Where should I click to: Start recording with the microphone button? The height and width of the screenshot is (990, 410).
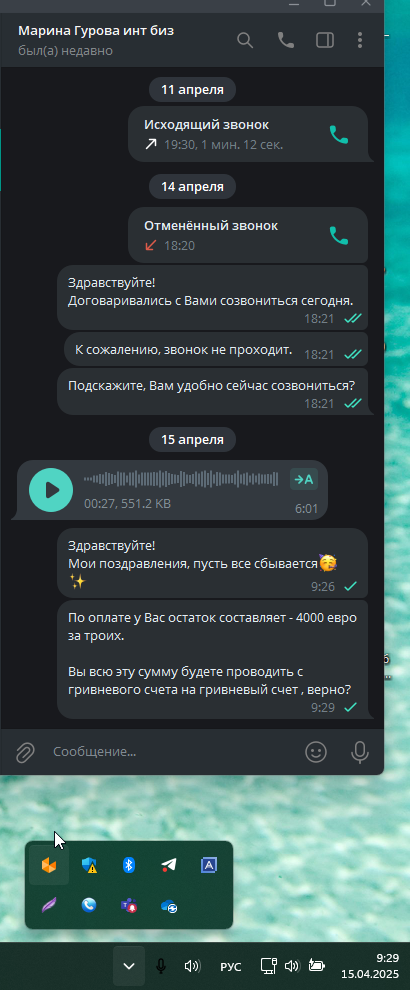pyautogui.click(x=359, y=752)
